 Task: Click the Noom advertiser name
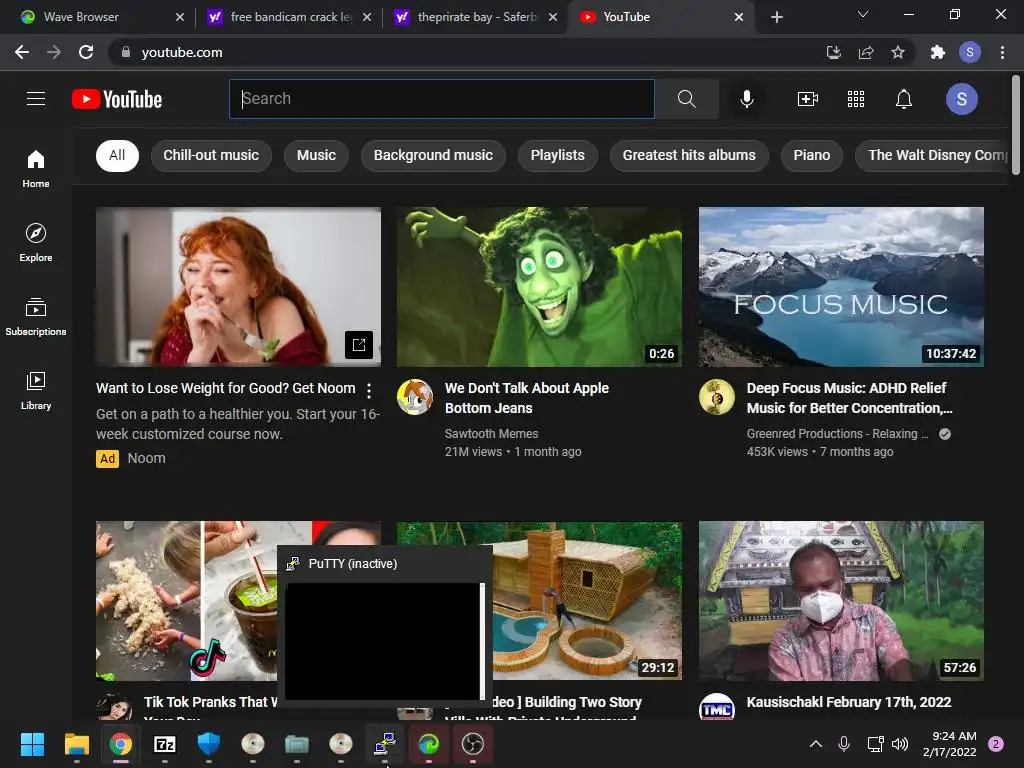click(146, 458)
